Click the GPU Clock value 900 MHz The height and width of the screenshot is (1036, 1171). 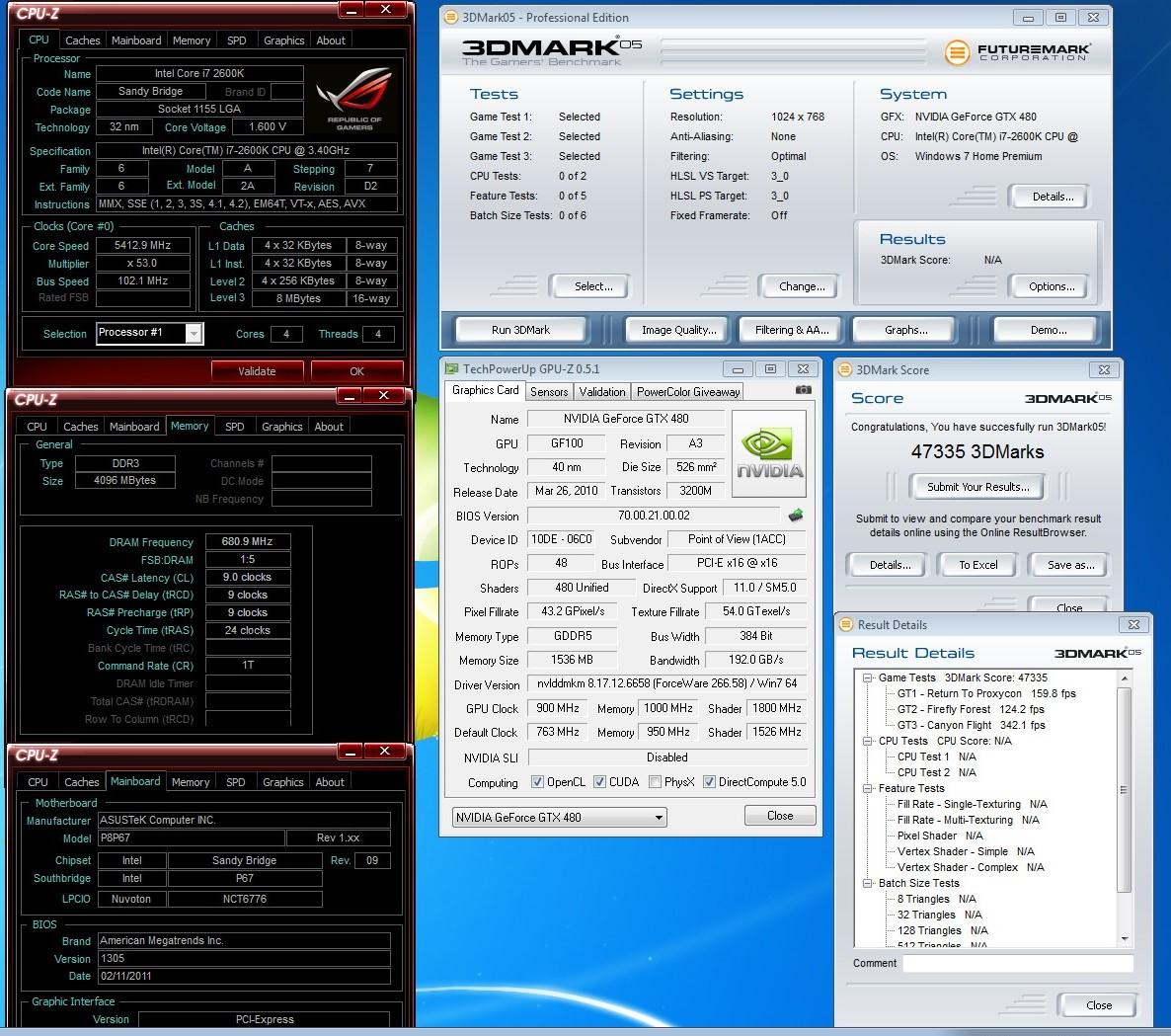[x=557, y=708]
